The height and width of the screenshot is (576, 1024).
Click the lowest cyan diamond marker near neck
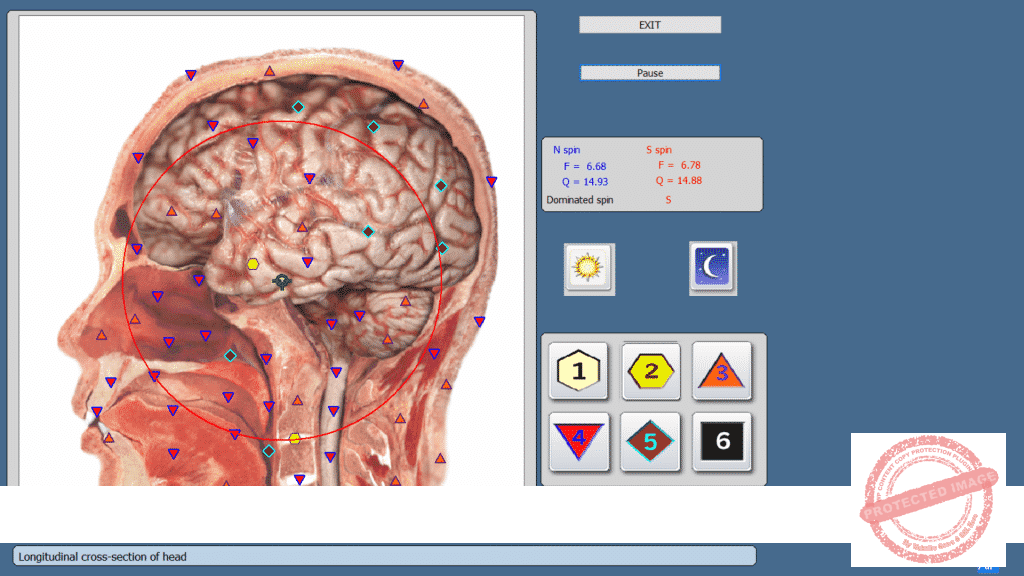pos(268,451)
